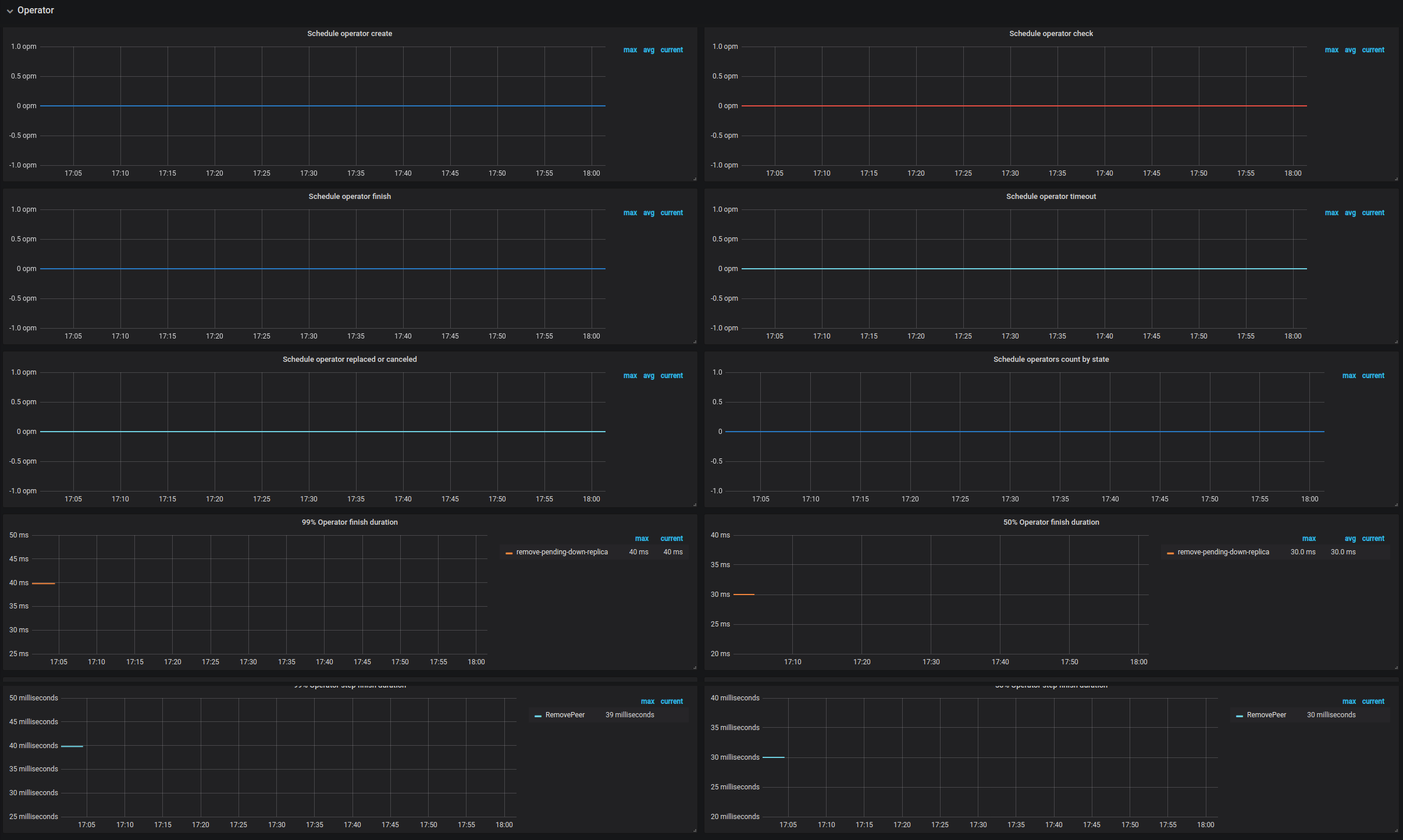This screenshot has height=840, width=1403.
Task: Click Schedule operator finish panel title
Action: click(350, 197)
